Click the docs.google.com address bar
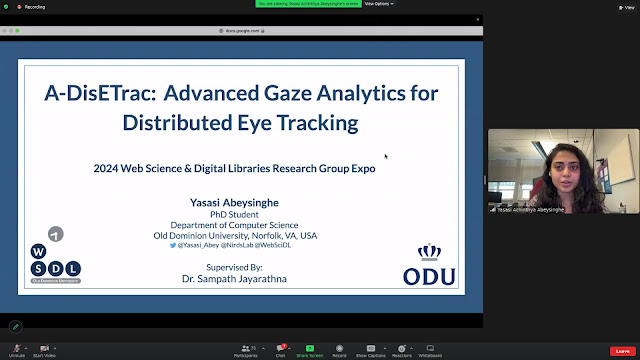 point(242,31)
